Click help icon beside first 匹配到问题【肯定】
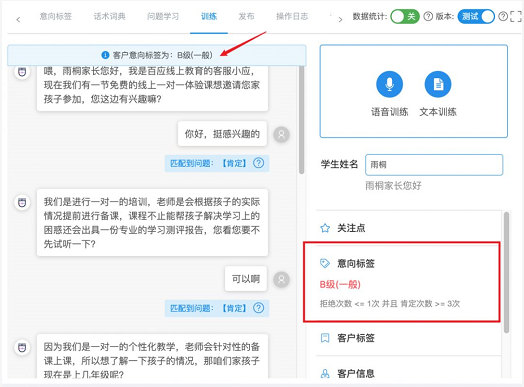The width and height of the screenshot is (524, 387). (x=258, y=163)
